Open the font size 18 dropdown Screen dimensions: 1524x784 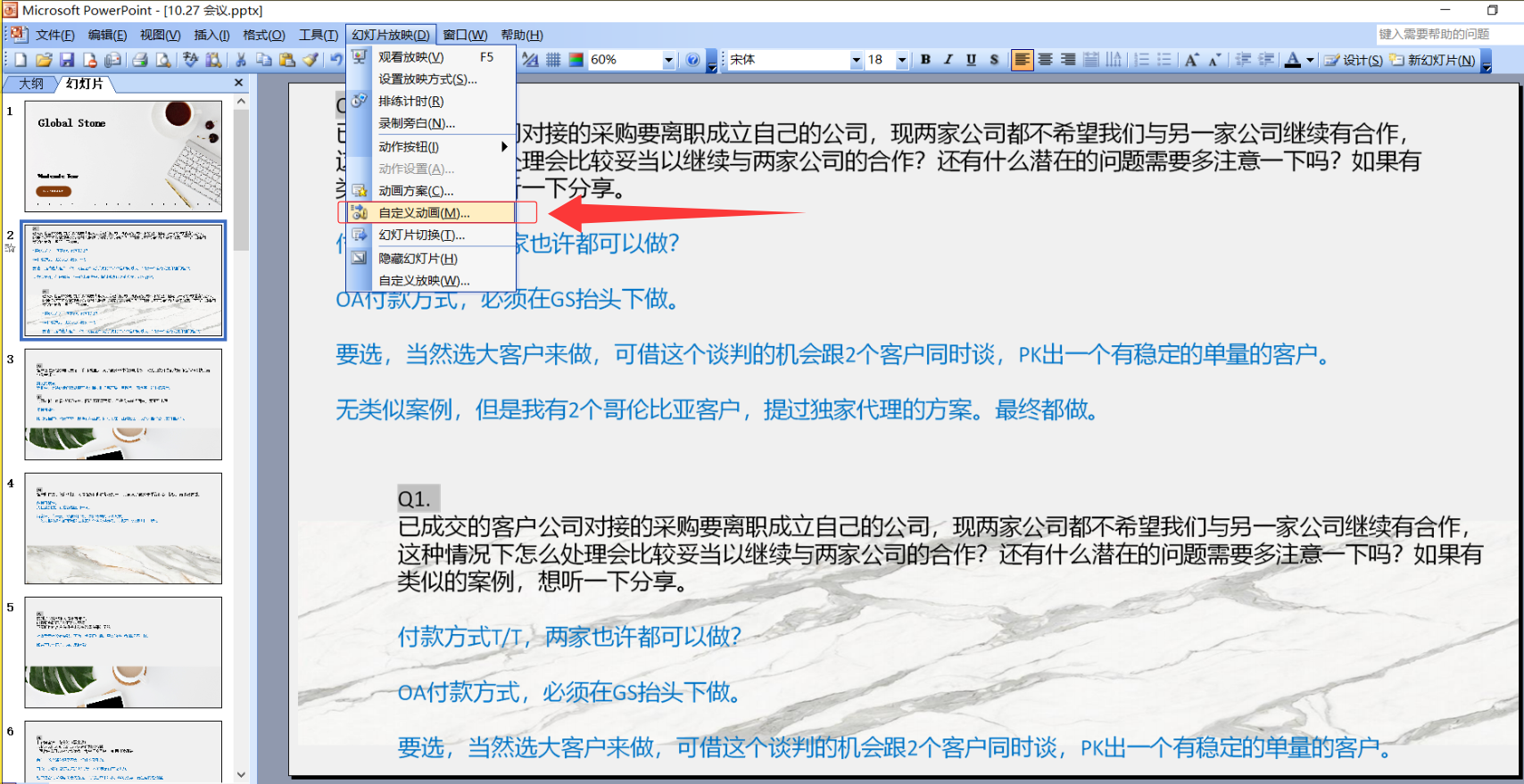pyautogui.click(x=902, y=60)
